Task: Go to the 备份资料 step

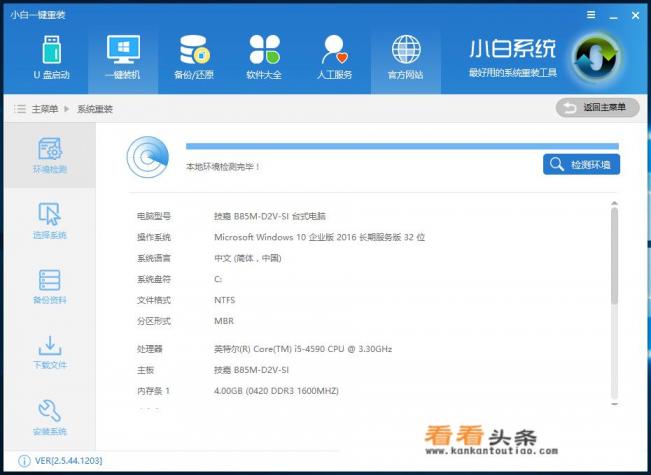Action: click(50, 286)
